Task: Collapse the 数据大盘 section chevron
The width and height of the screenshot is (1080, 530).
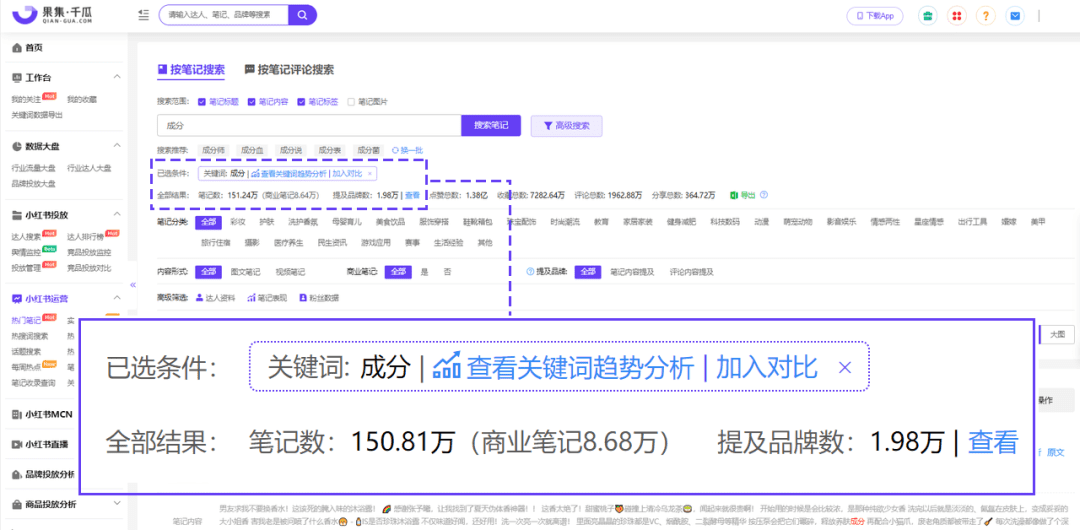Action: coord(117,146)
